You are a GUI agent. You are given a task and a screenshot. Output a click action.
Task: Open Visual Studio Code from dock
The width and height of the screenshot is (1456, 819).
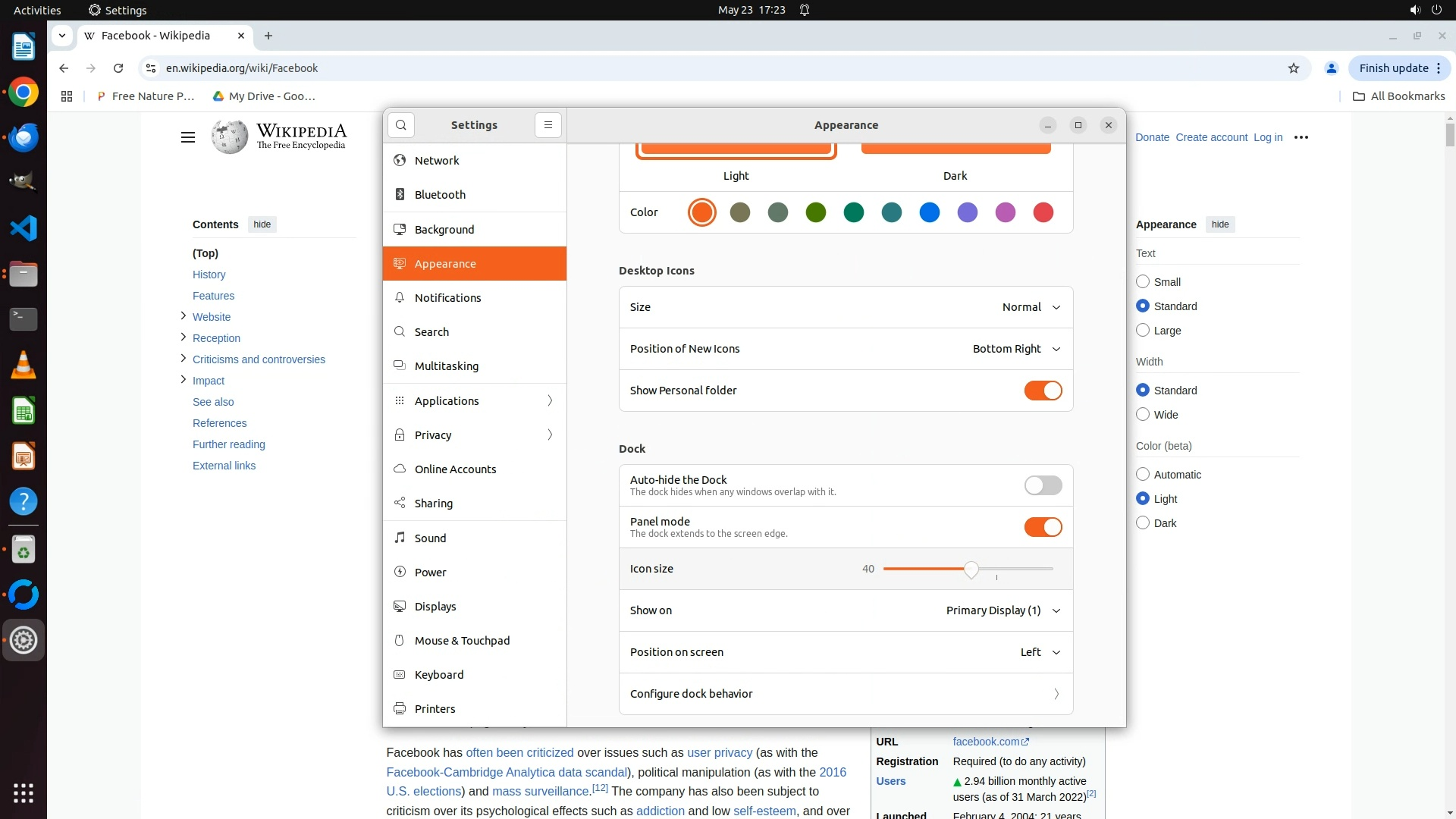(24, 228)
